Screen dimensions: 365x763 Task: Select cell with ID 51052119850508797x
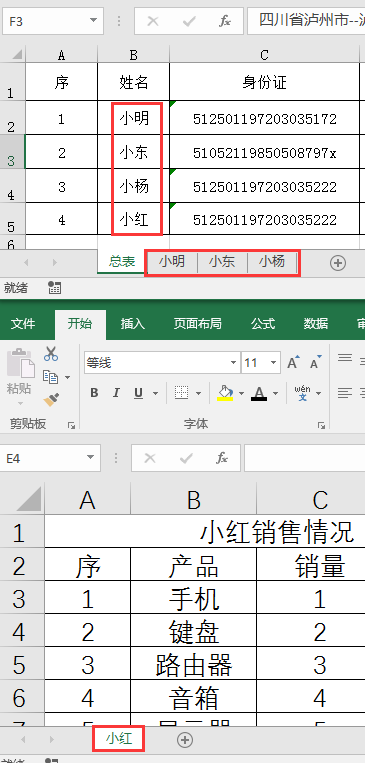coord(264,152)
